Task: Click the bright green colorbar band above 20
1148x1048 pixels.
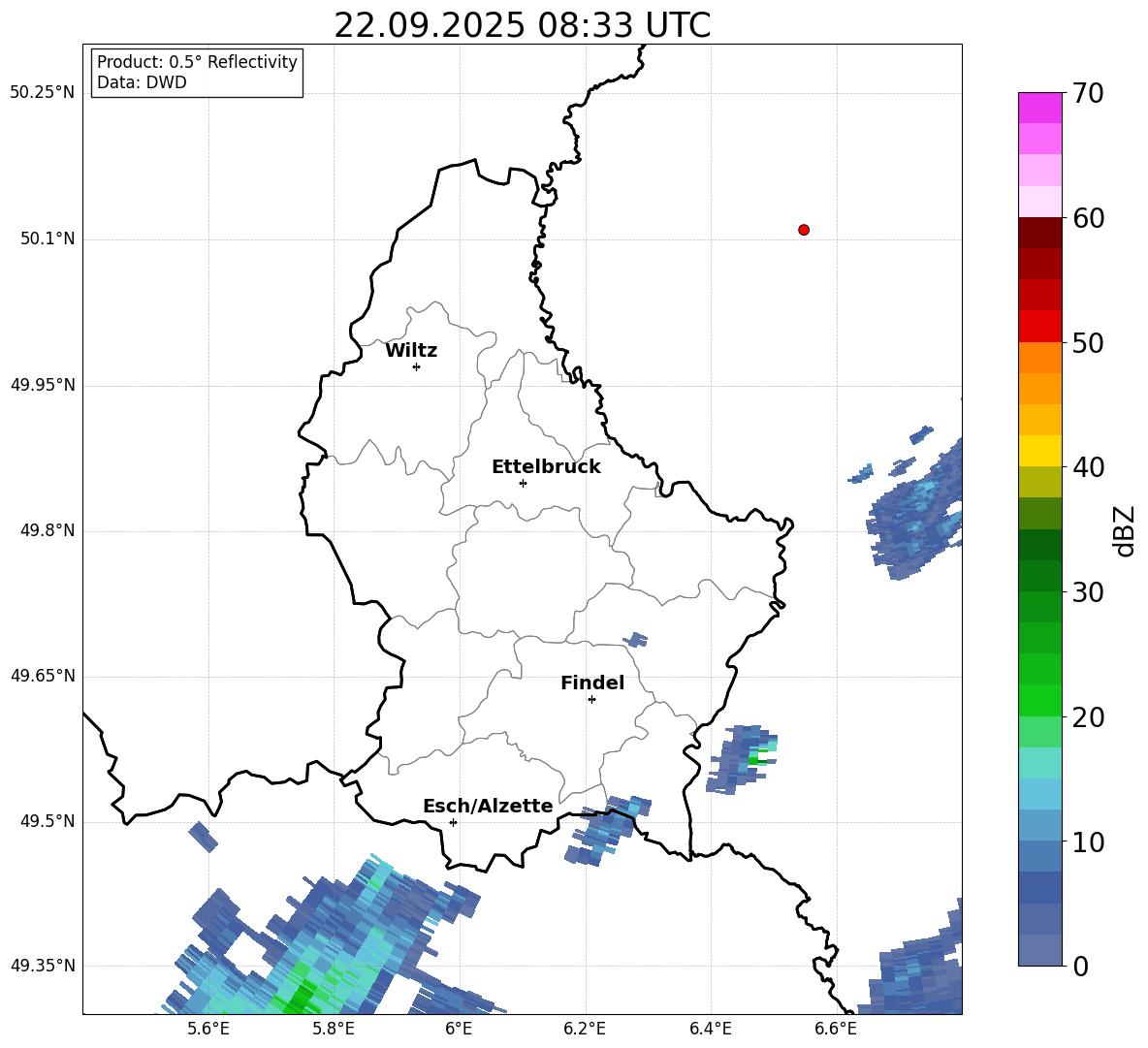Action: tap(1039, 700)
